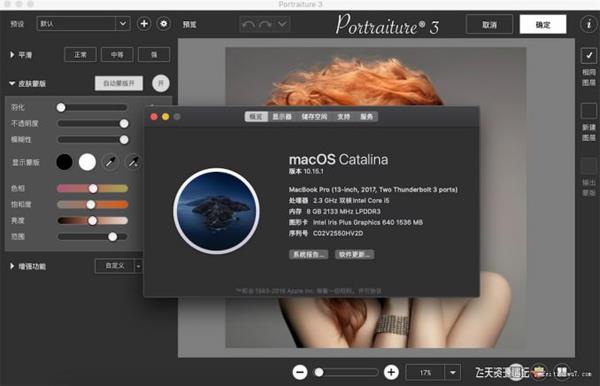The width and height of the screenshot is (600, 386).
Task: Show the info about Portraiture icon
Action: point(588,24)
